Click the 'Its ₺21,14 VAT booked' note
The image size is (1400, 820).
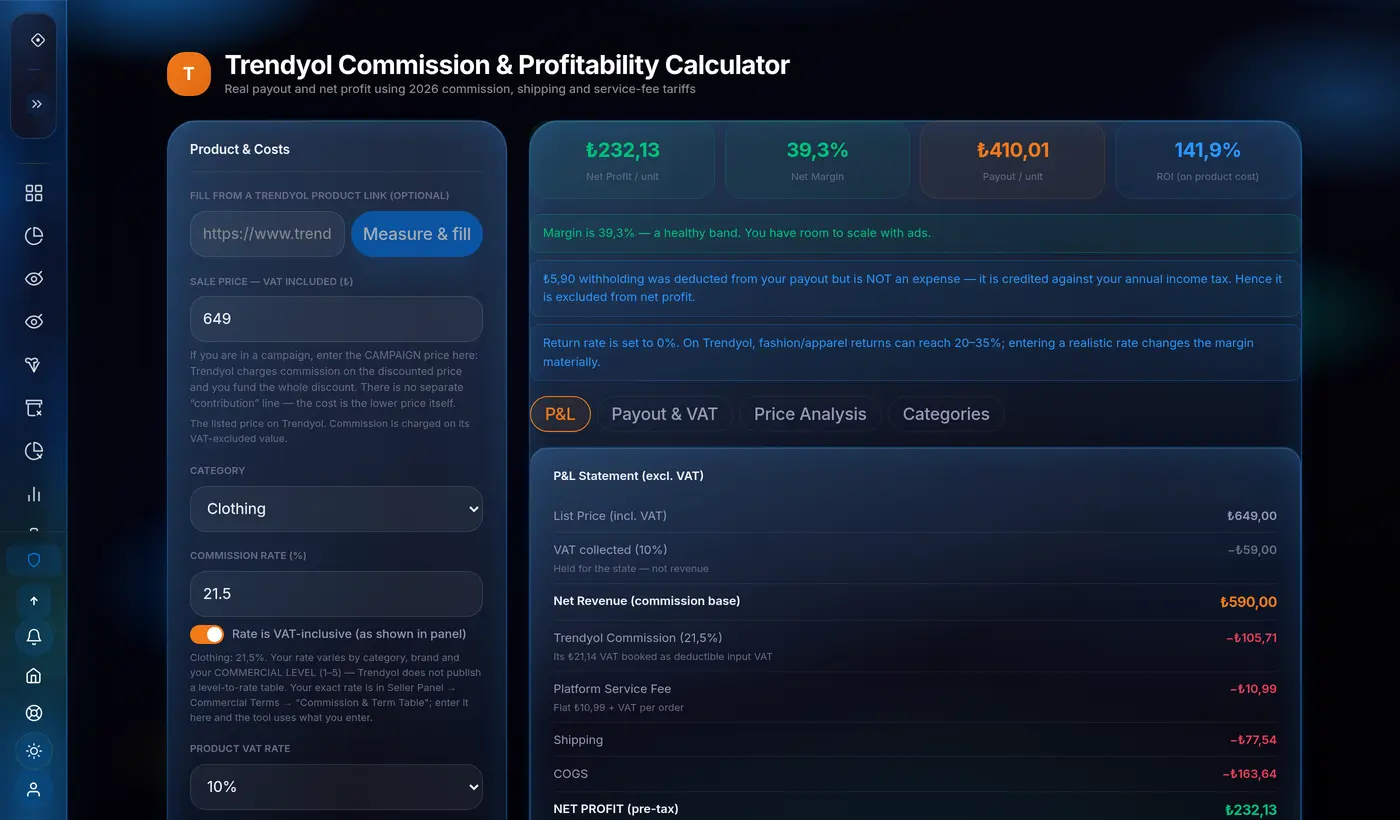663,656
